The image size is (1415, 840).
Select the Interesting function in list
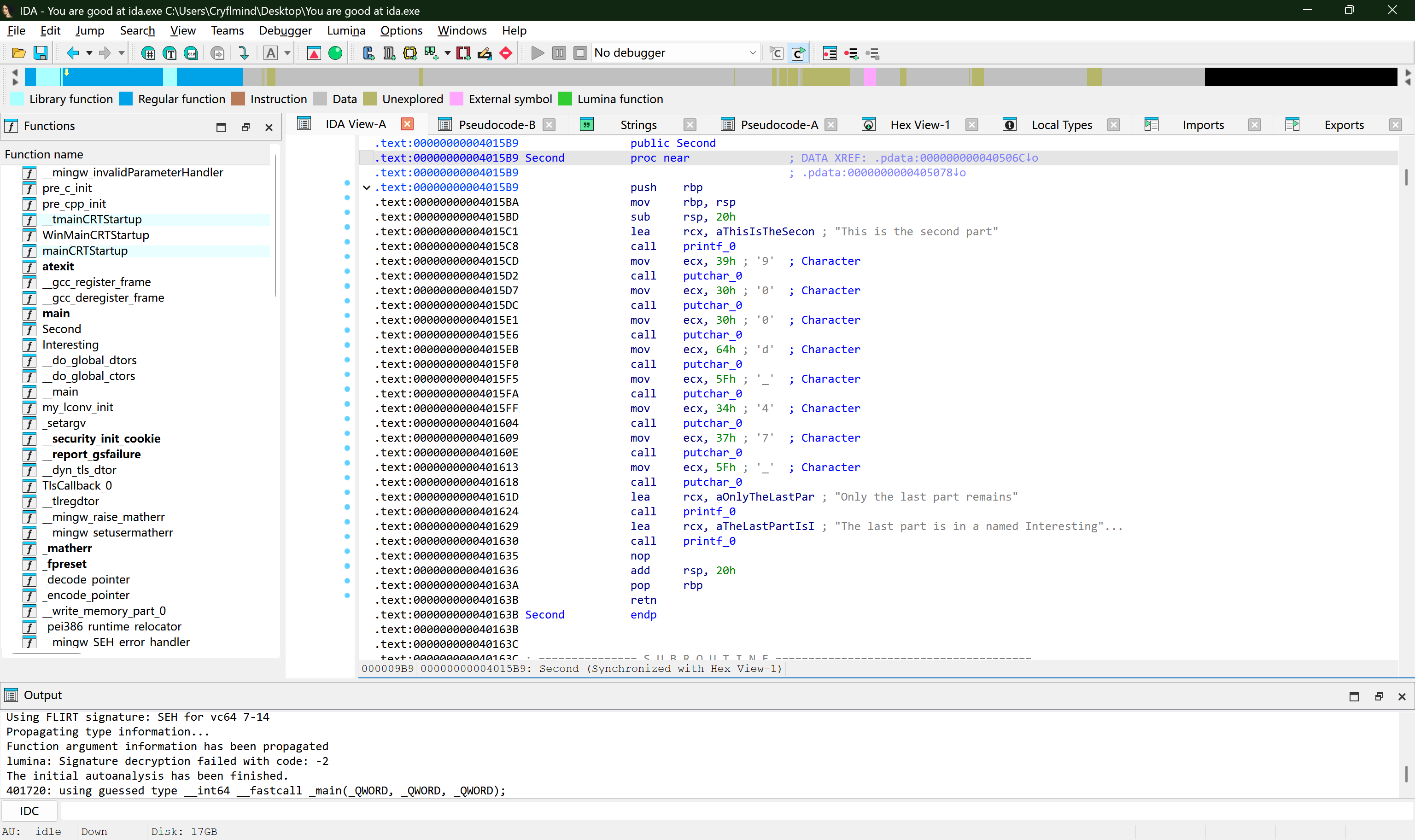pos(70,345)
